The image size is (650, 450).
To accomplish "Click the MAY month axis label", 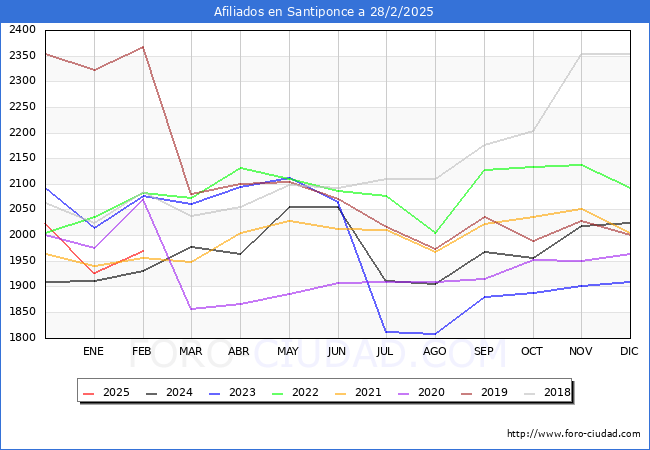I will (x=288, y=351).
